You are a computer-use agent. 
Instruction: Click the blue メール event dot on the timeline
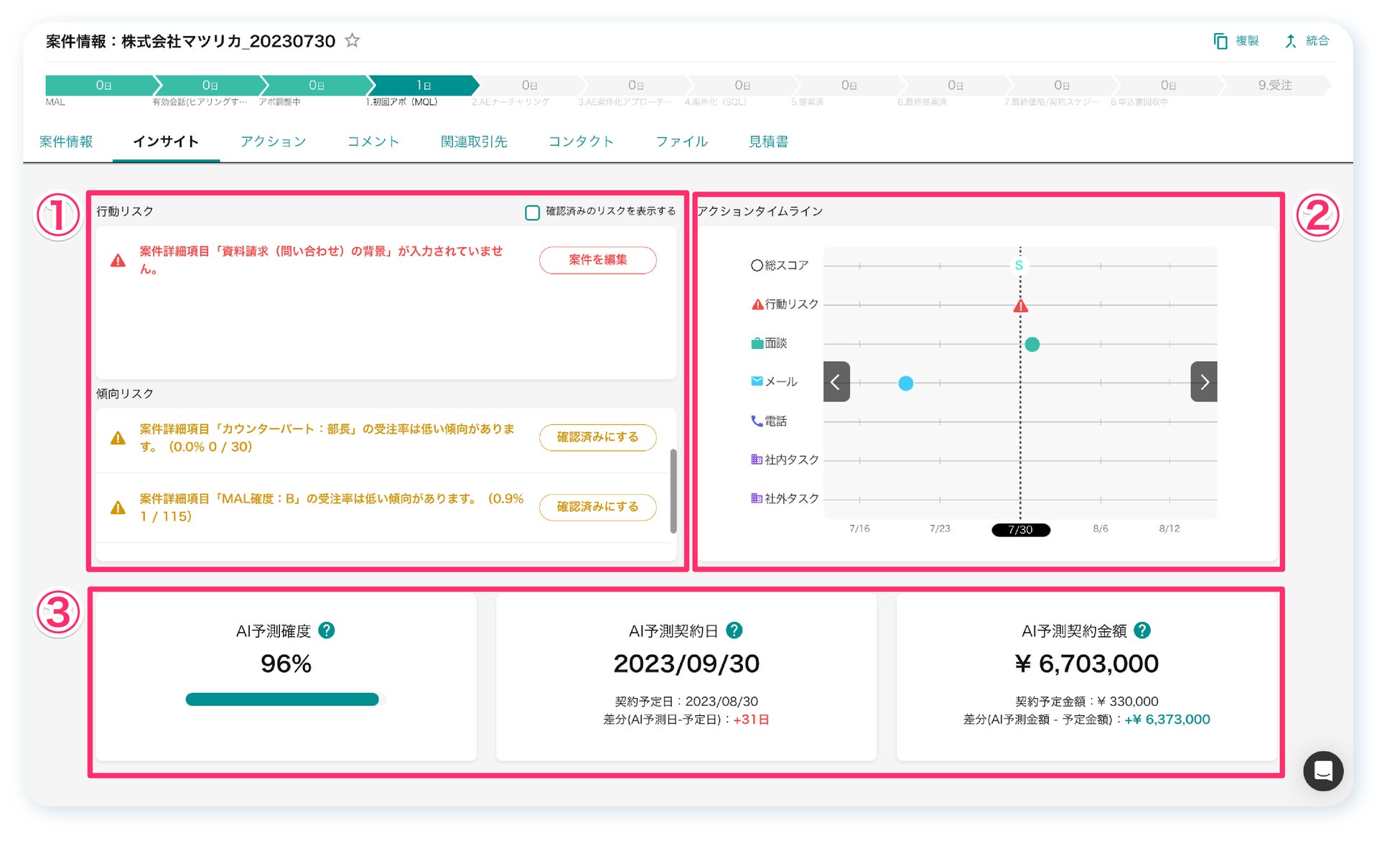point(906,383)
